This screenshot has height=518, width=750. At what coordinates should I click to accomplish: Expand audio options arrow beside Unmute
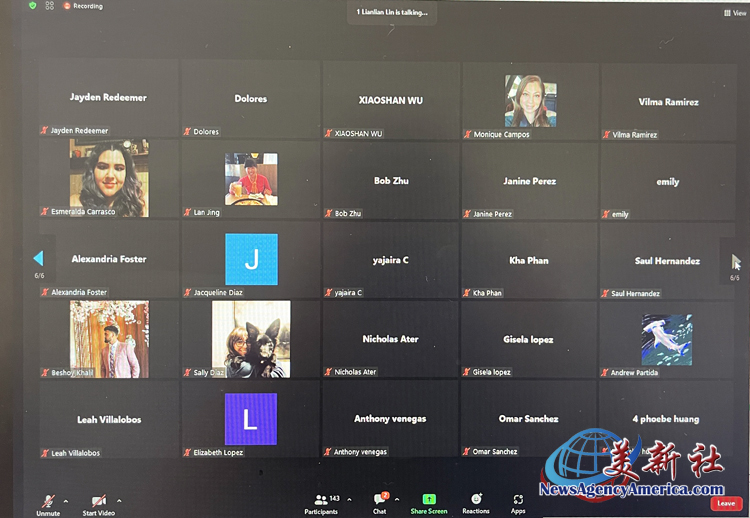click(66, 501)
